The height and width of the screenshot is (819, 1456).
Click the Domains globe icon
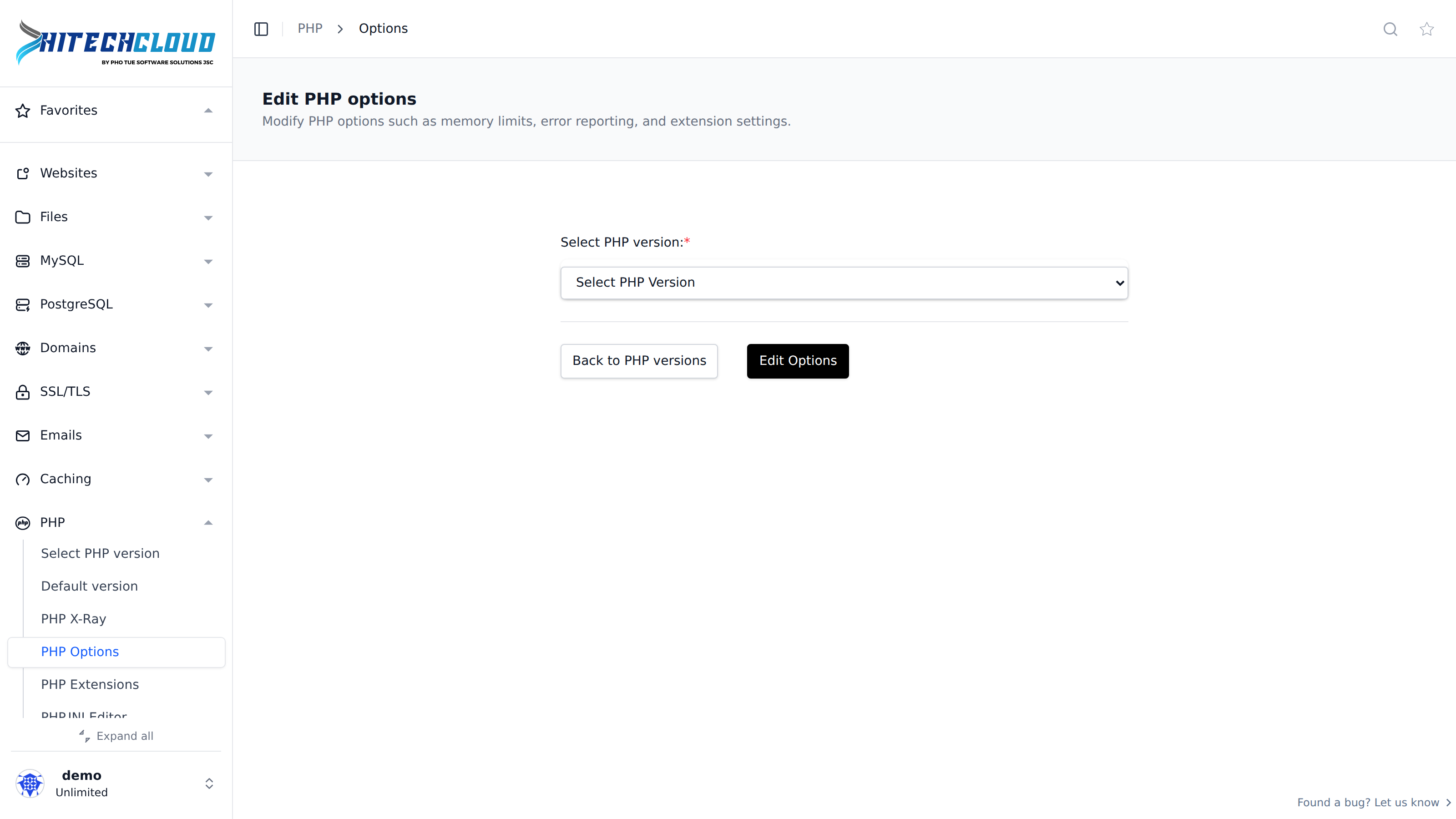[x=23, y=348]
